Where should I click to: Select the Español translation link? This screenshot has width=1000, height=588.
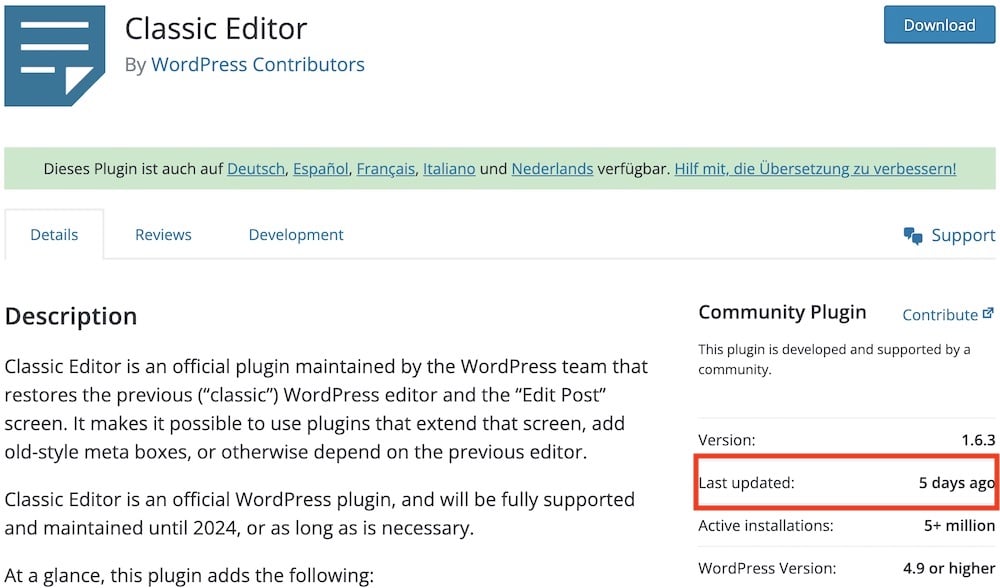click(321, 168)
